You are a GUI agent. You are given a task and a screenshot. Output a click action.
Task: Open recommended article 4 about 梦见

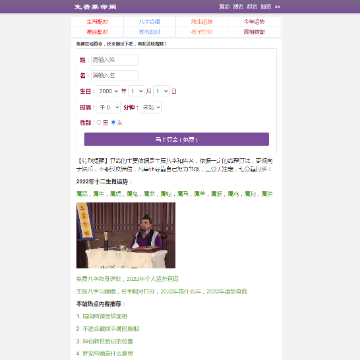coord(108,354)
